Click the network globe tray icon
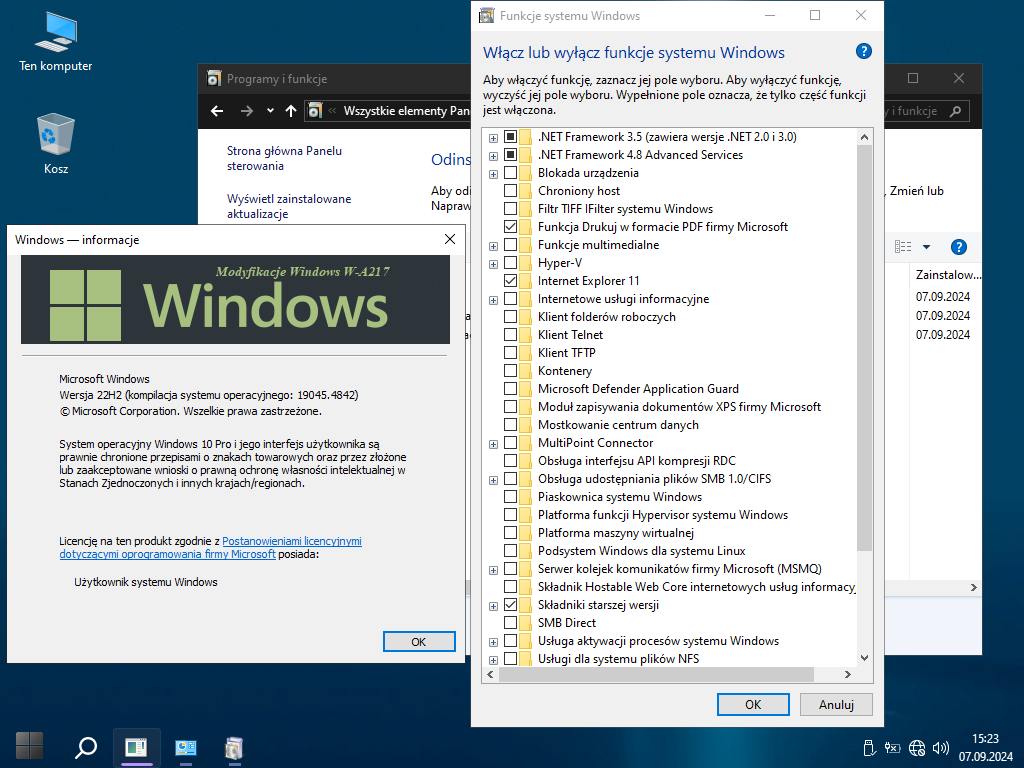This screenshot has height=768, width=1024. point(916,747)
